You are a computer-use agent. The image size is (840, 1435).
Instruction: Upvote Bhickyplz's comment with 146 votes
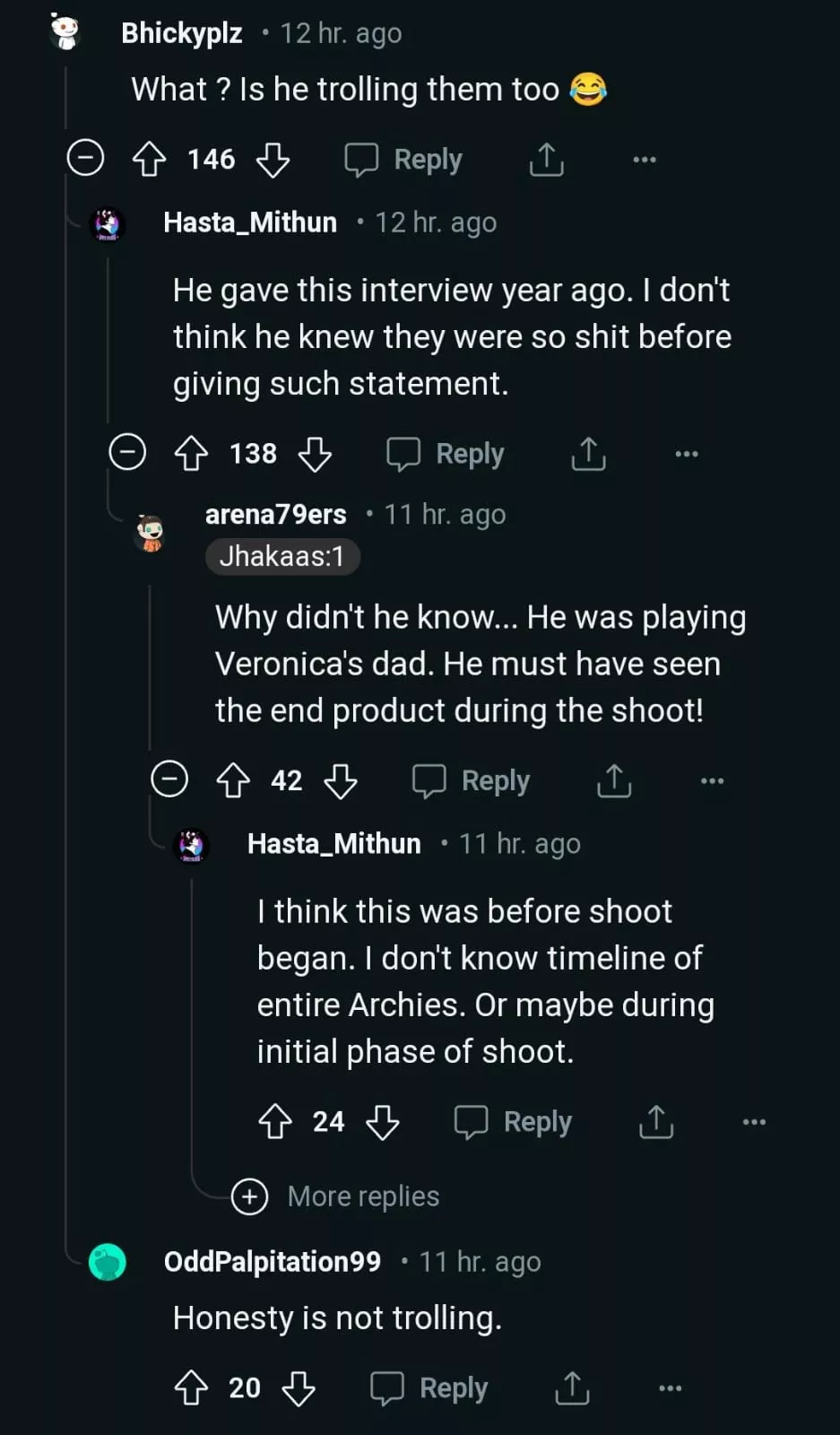[150, 160]
